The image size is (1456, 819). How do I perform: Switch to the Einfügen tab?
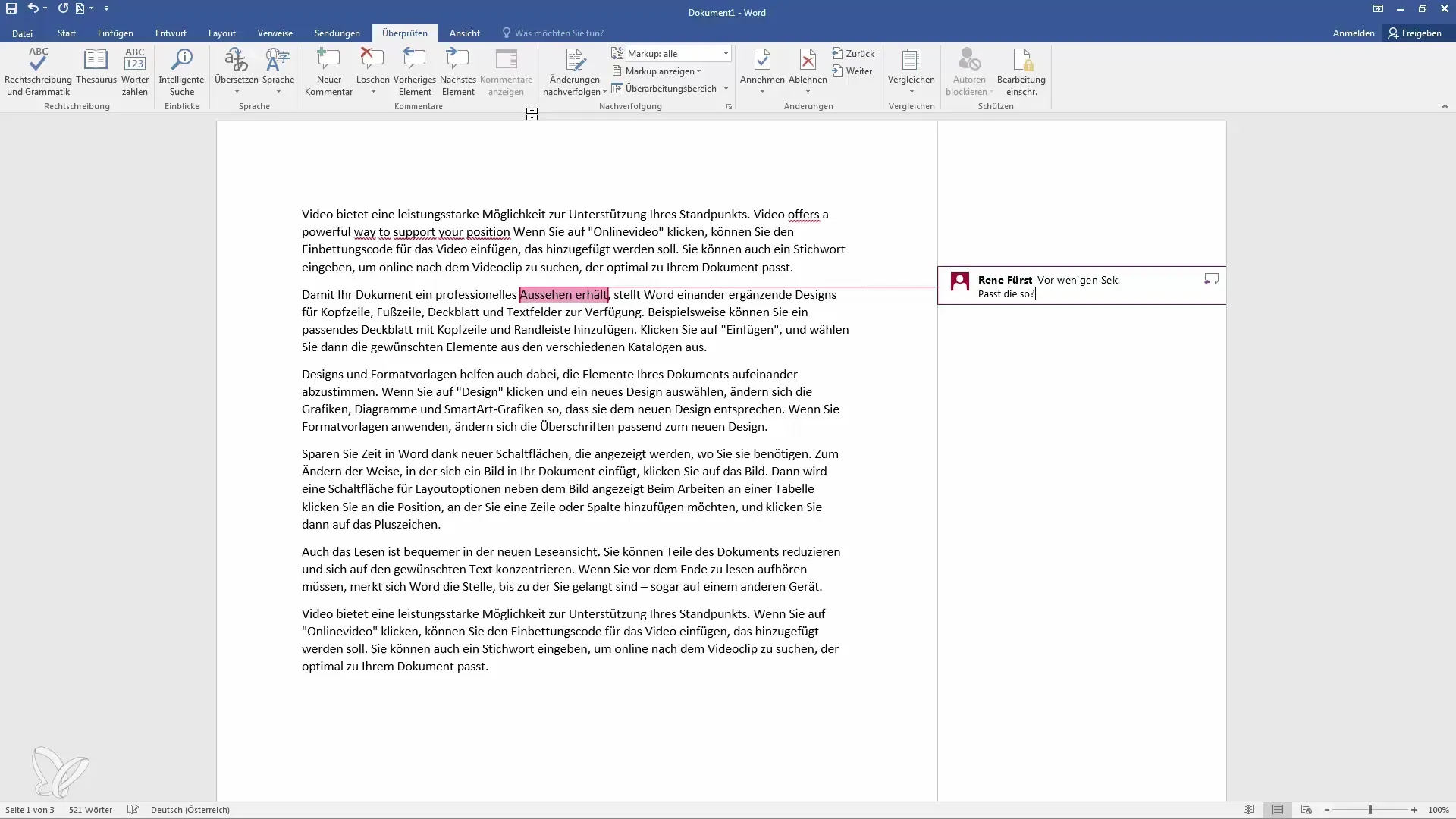pos(115,33)
